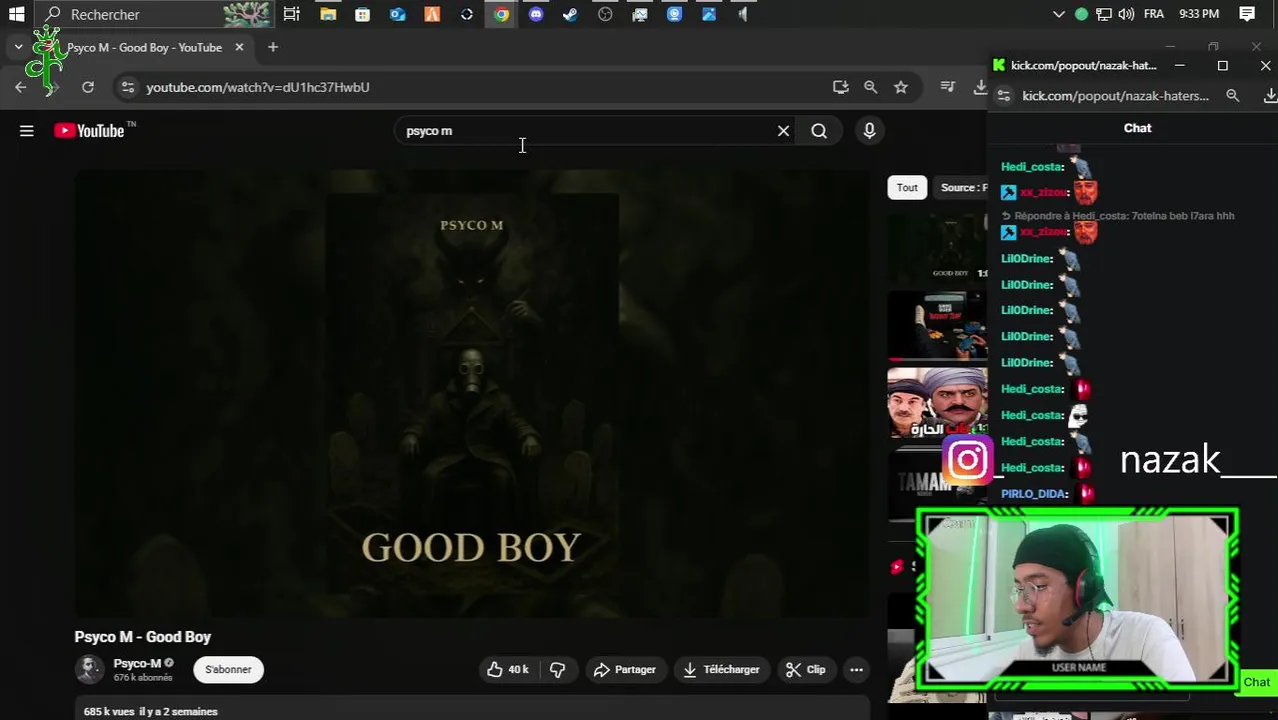This screenshot has height=720, width=1278.
Task: Open the Psyco-M channel avatar
Action: [x=89, y=669]
